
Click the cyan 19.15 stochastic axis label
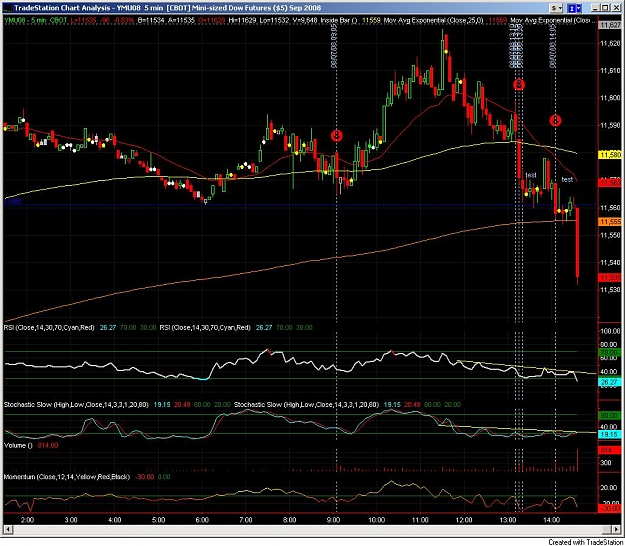pyautogui.click(x=610, y=434)
